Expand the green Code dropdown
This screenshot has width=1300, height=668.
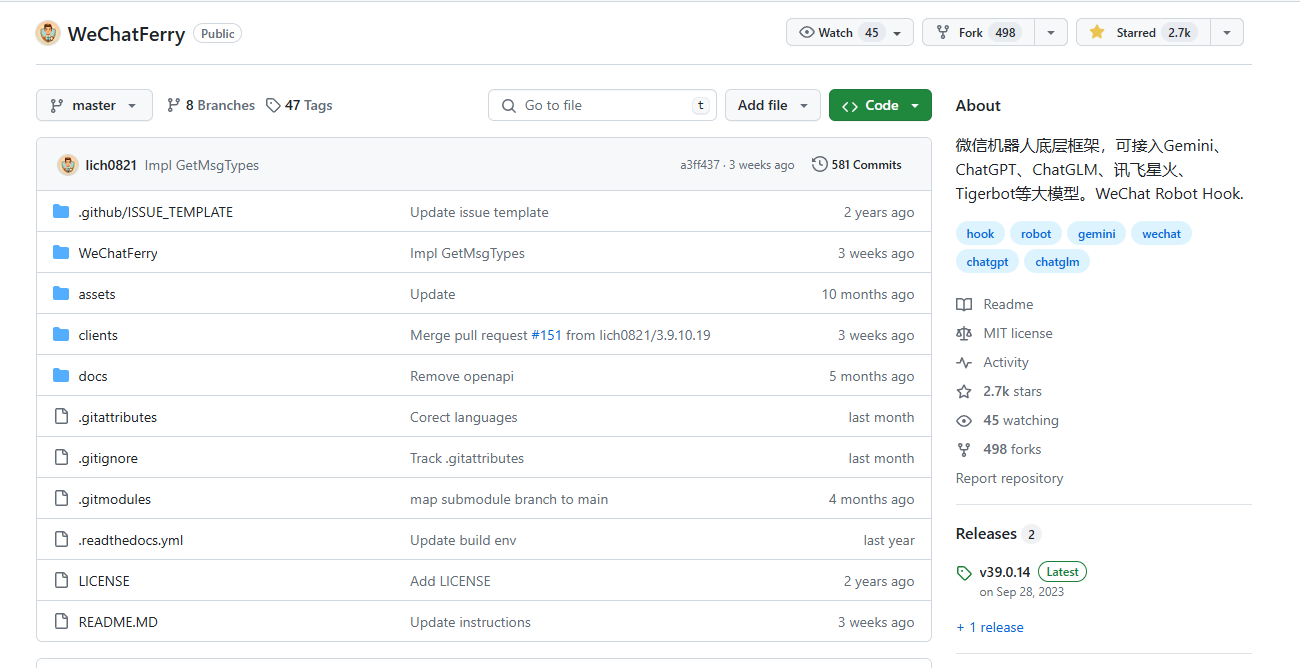[x=880, y=105]
